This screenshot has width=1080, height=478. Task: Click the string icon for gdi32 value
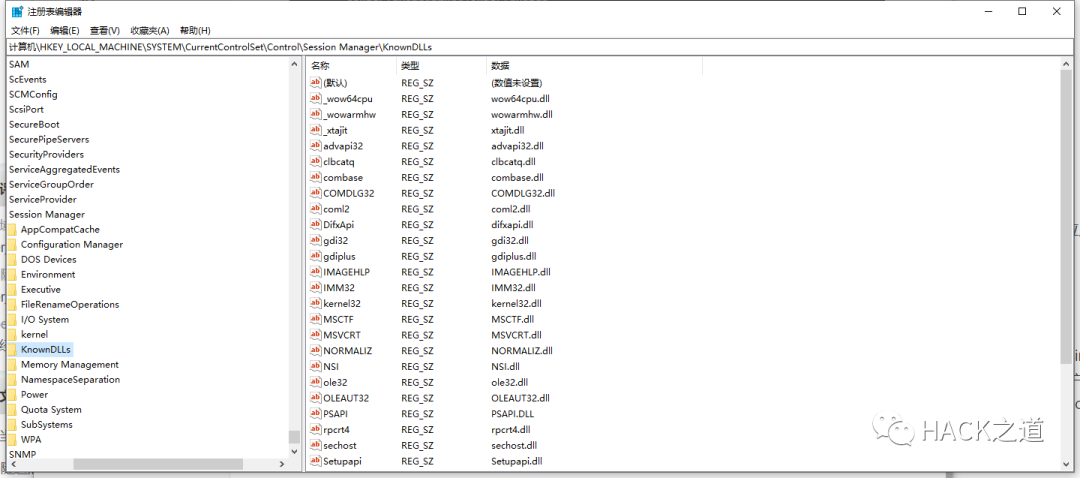[316, 240]
